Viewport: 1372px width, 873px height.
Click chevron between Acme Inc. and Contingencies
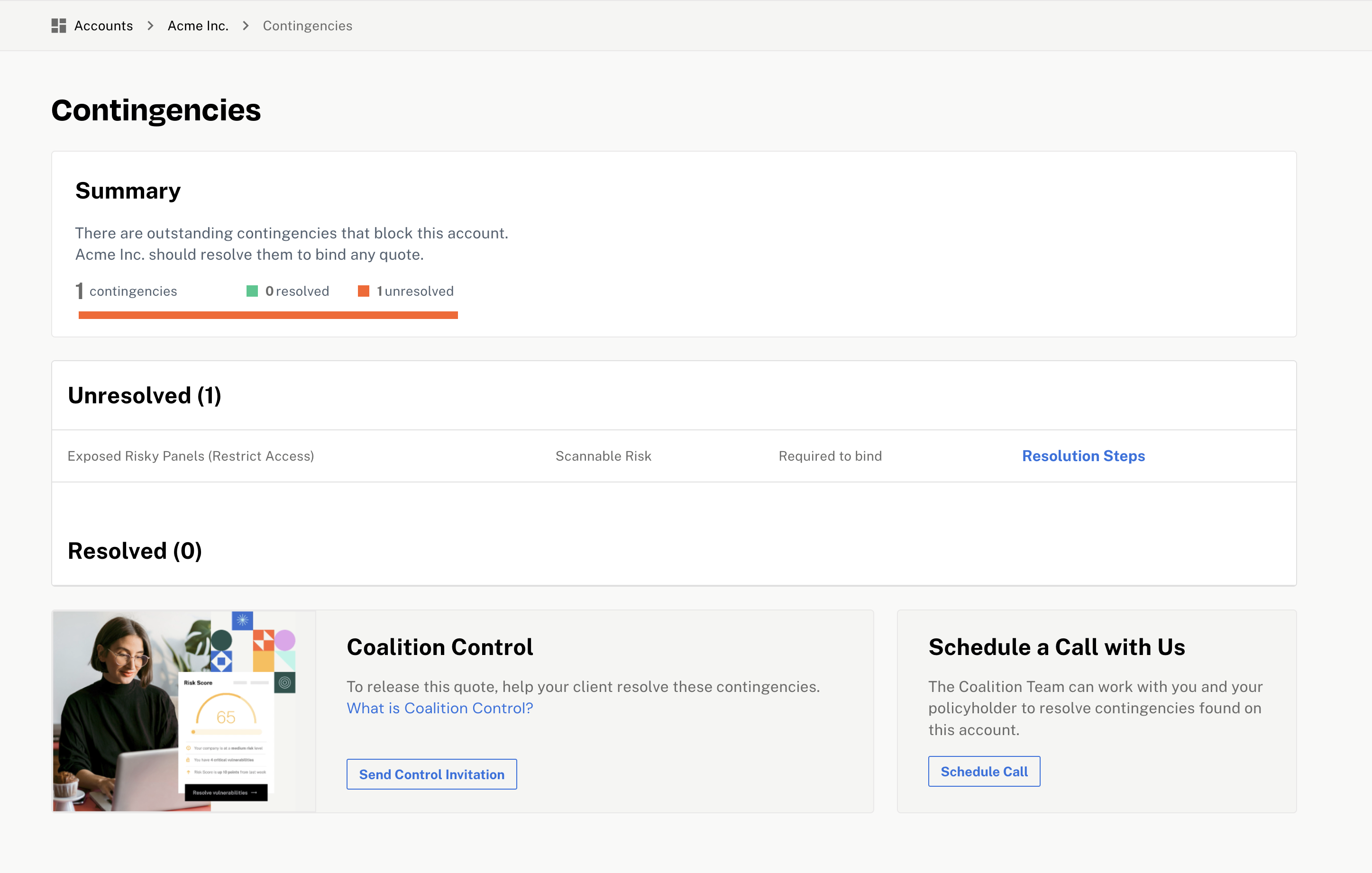coord(246,26)
